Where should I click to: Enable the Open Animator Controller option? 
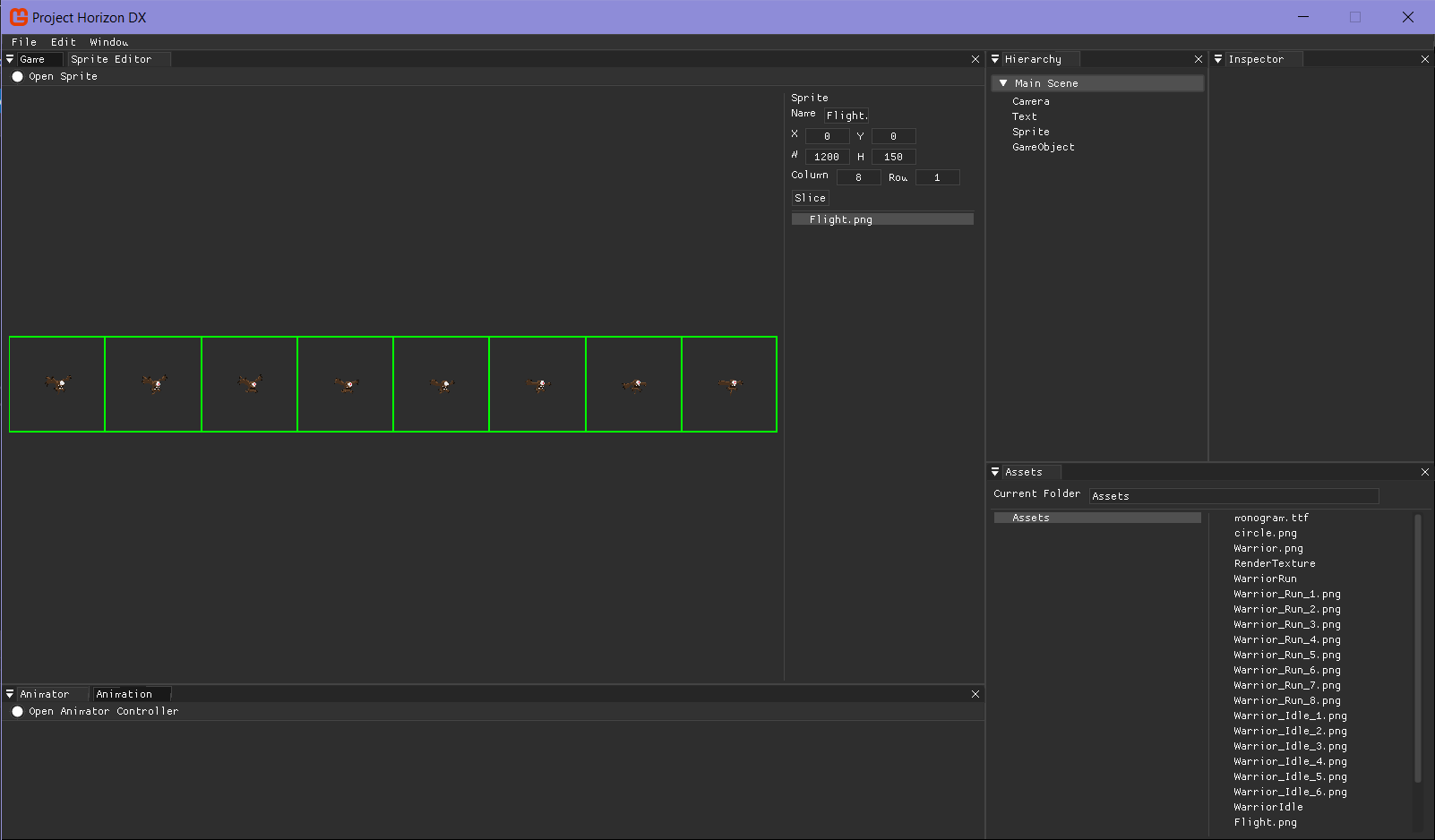[17, 711]
